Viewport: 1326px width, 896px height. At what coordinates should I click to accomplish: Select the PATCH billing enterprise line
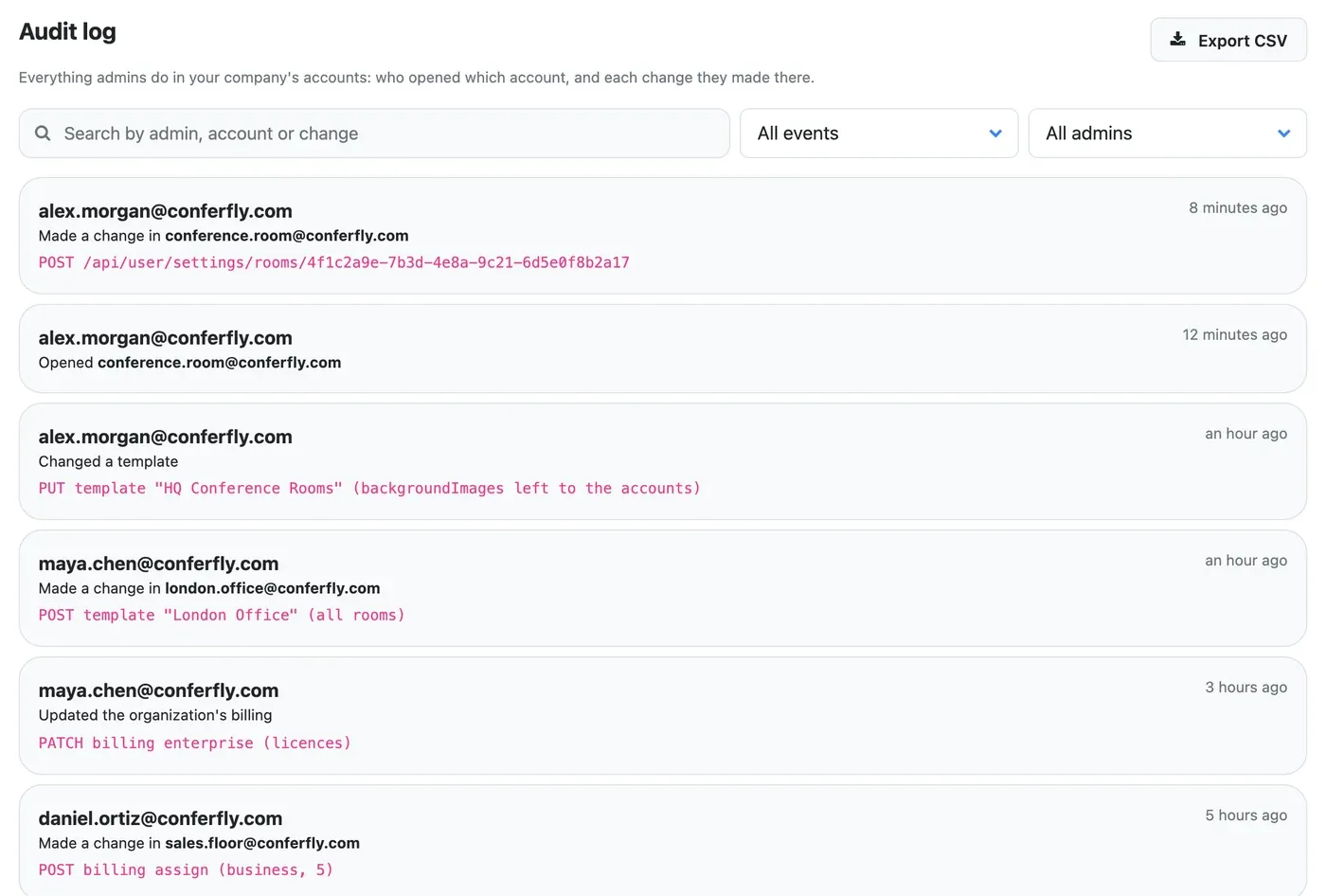pos(195,744)
